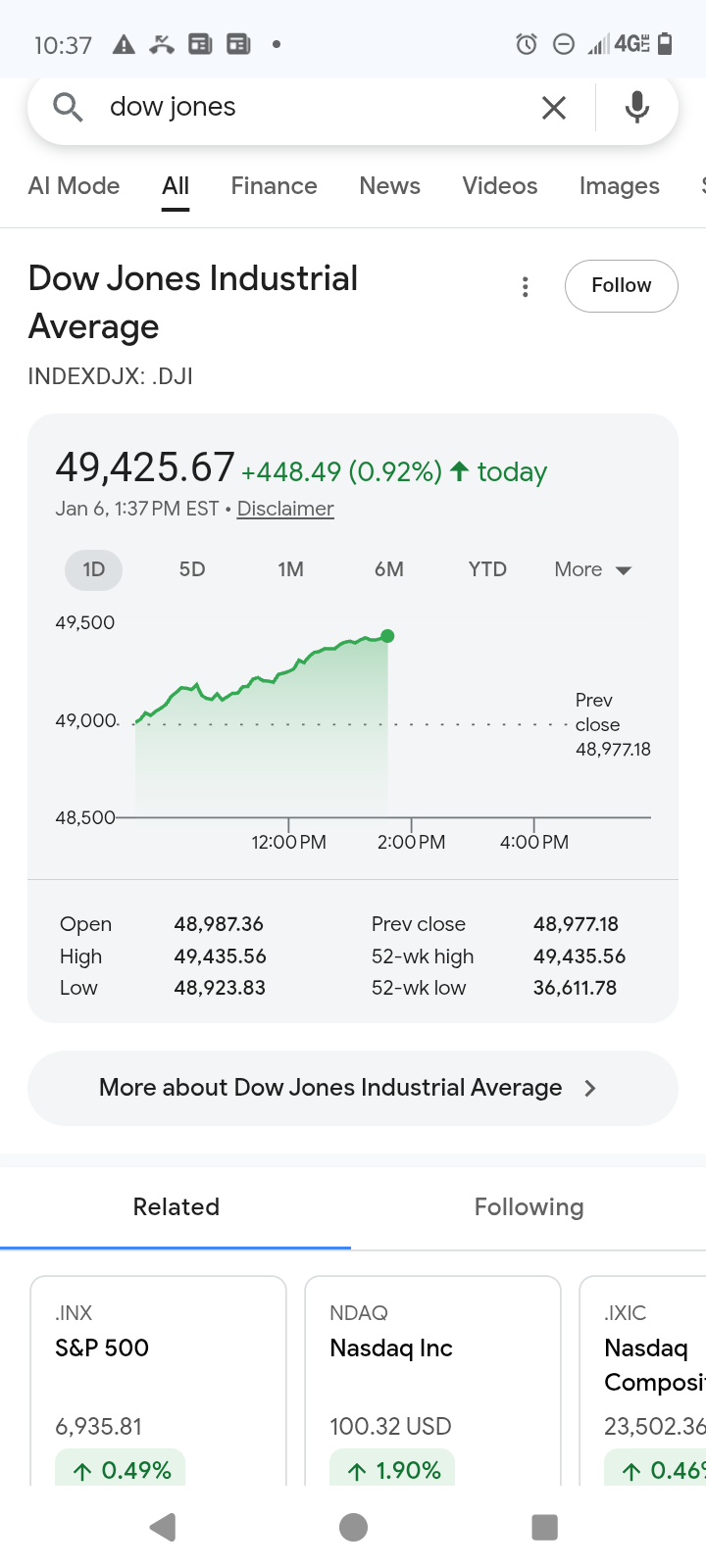Screen dimensions: 706x1568
Task: Switch chart to 5D range
Action: click(x=192, y=569)
